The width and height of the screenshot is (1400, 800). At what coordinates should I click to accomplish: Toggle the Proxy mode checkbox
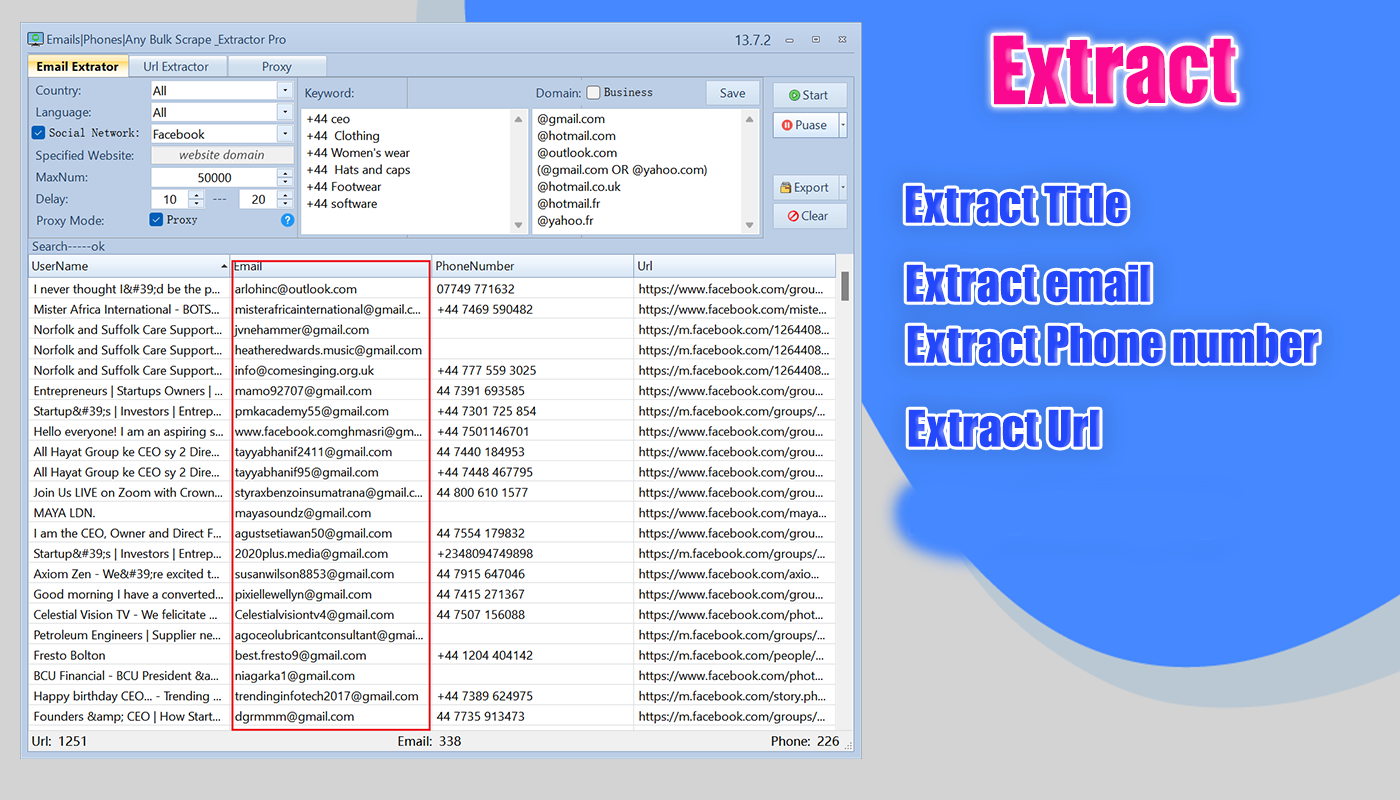(156, 219)
